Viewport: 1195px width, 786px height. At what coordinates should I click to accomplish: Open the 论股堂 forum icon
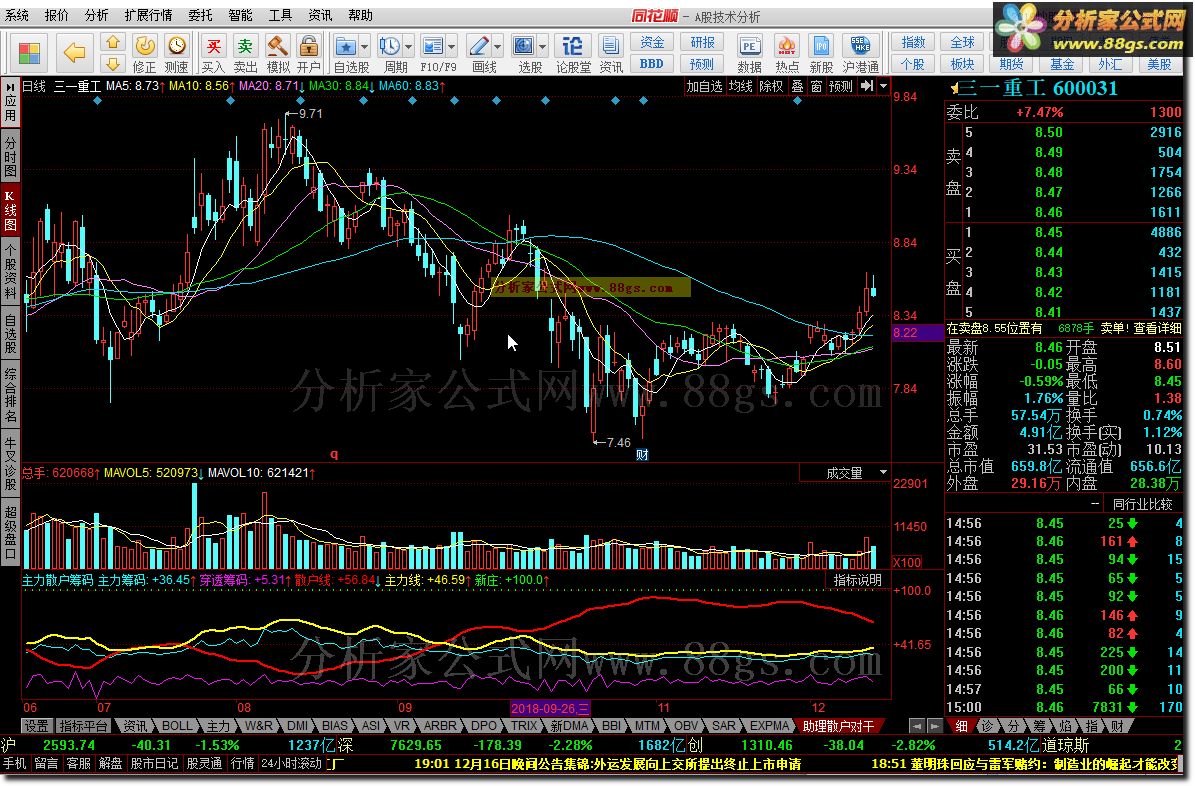pos(573,54)
